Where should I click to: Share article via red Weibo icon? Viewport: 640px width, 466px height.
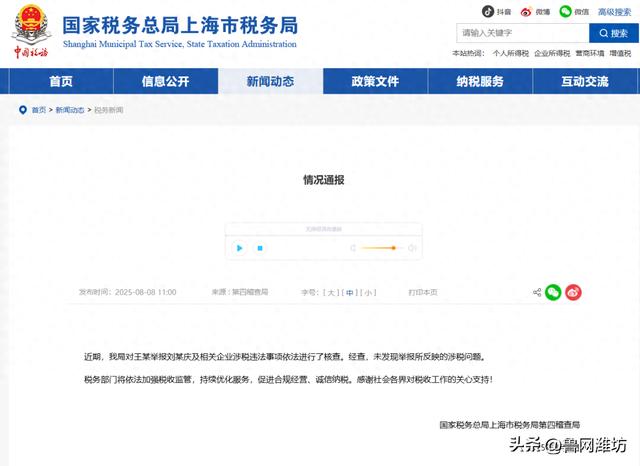point(573,293)
